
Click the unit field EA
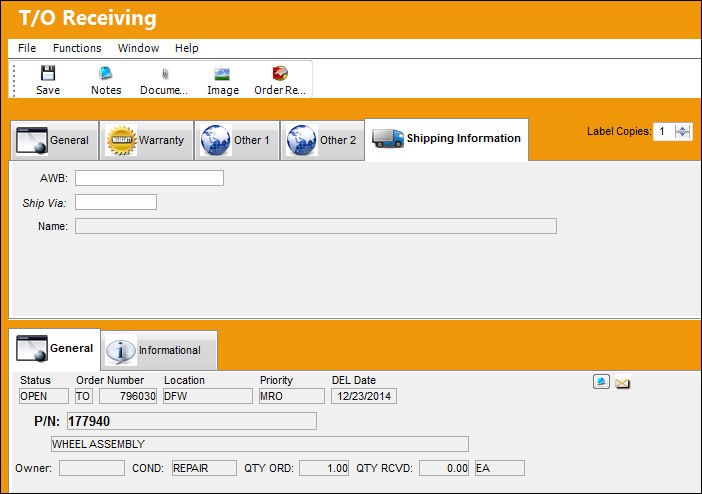pos(500,468)
